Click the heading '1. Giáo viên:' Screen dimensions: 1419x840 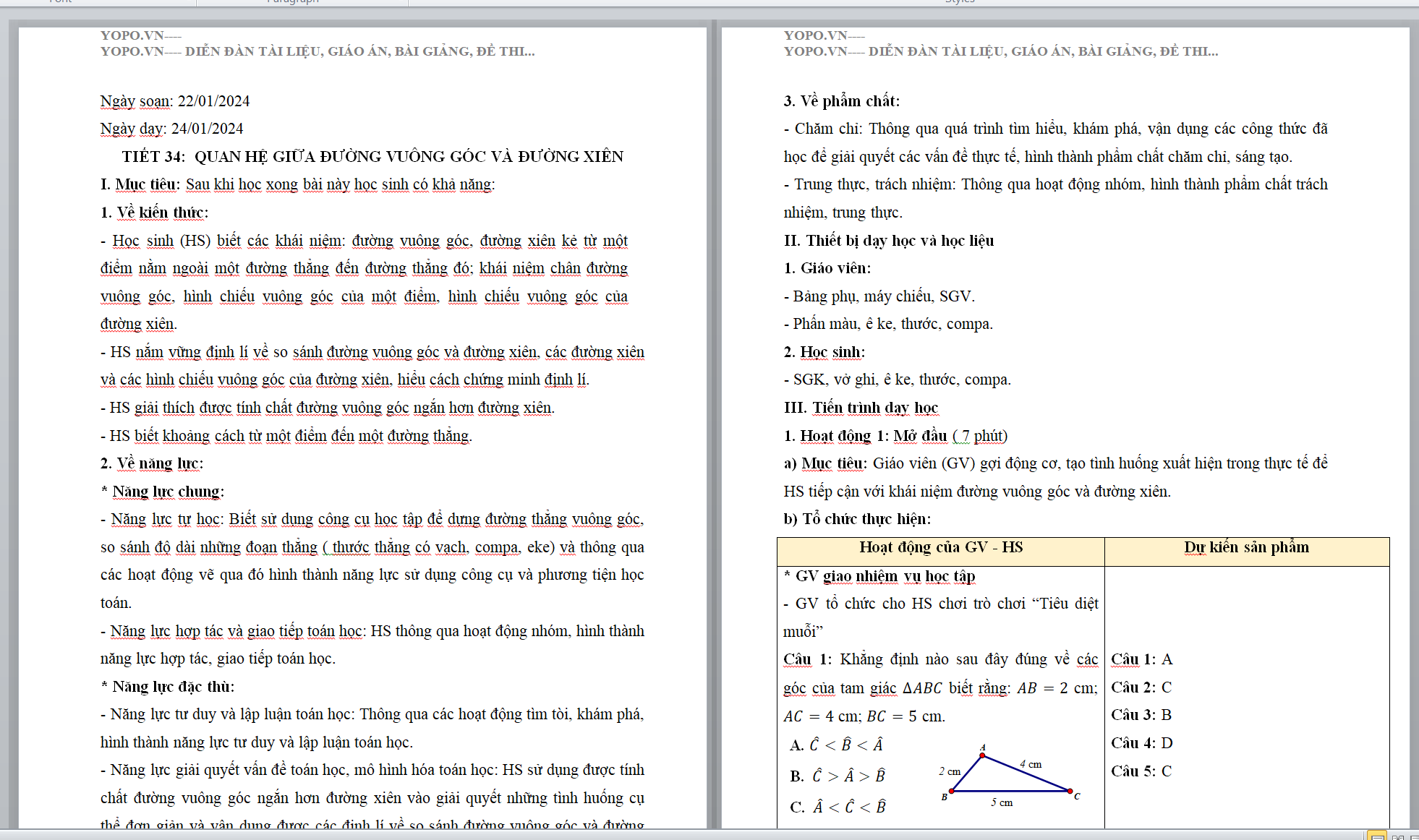827,268
